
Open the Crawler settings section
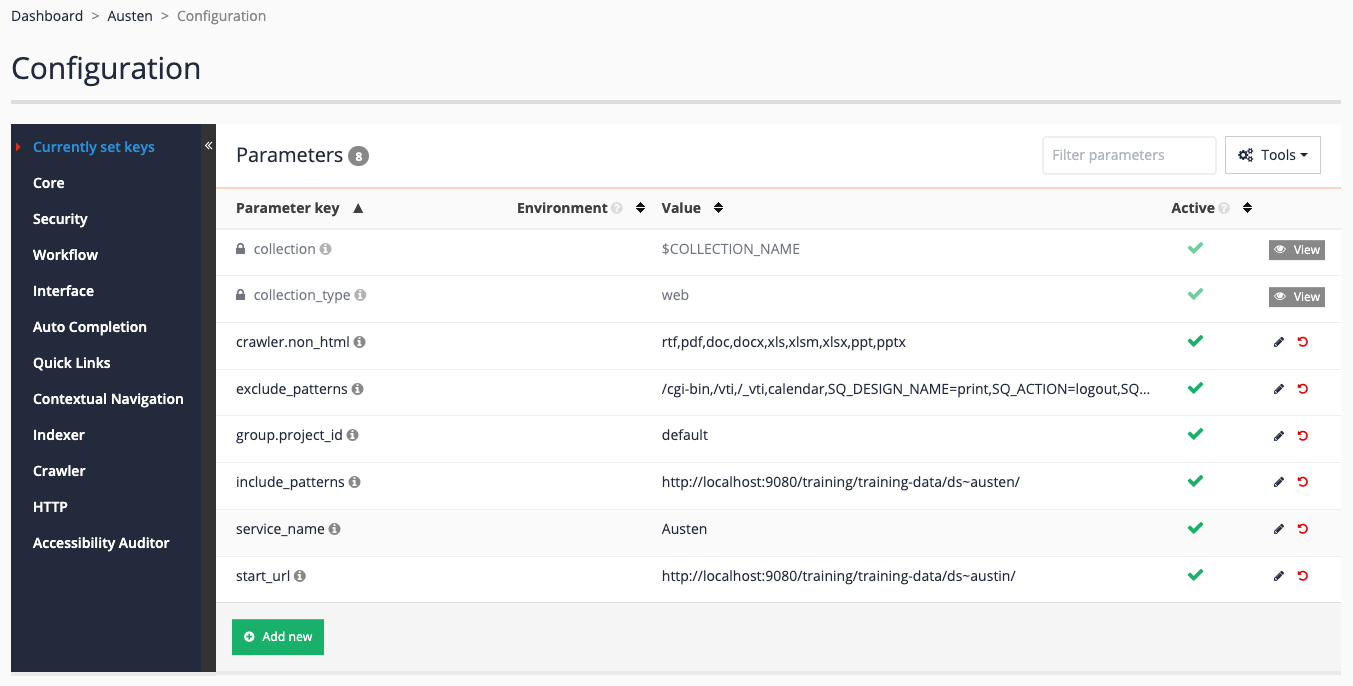[x=59, y=471]
